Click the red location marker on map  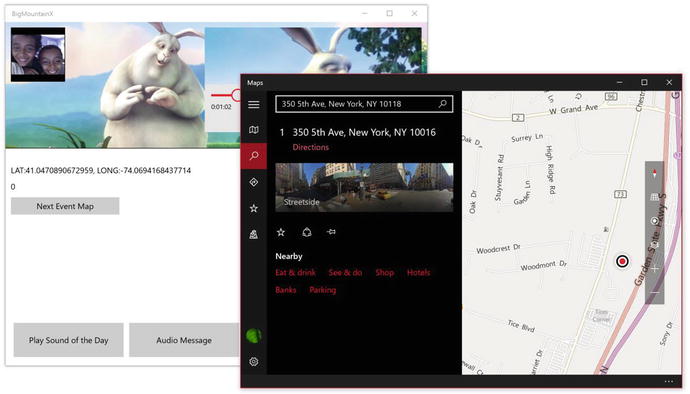click(622, 261)
